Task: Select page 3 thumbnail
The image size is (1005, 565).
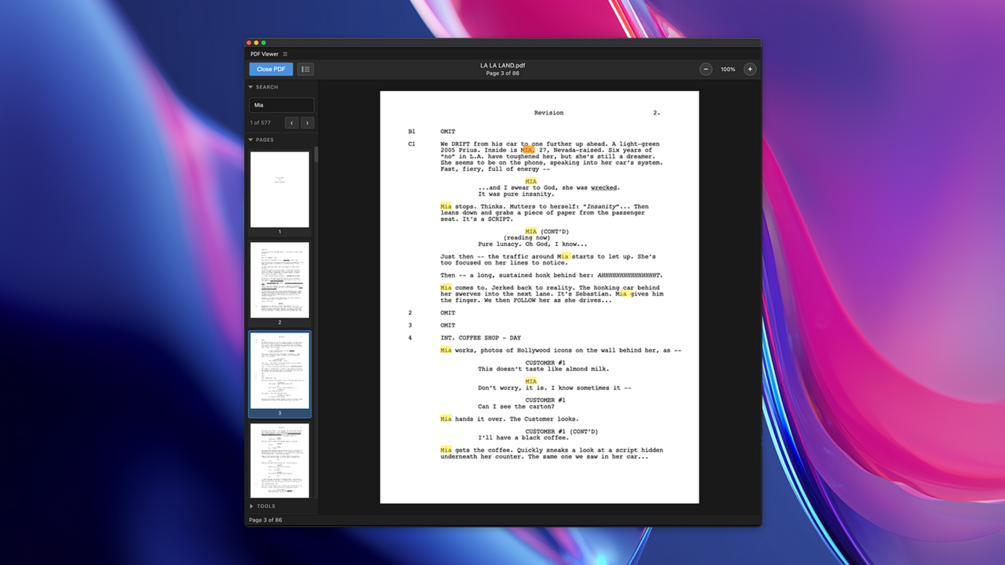Action: pos(279,370)
